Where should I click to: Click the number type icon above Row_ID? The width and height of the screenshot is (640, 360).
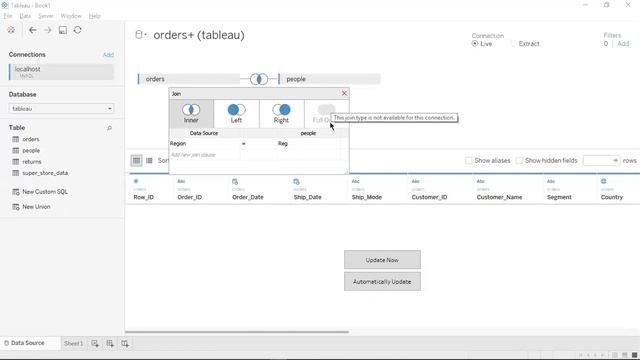[x=136, y=181]
